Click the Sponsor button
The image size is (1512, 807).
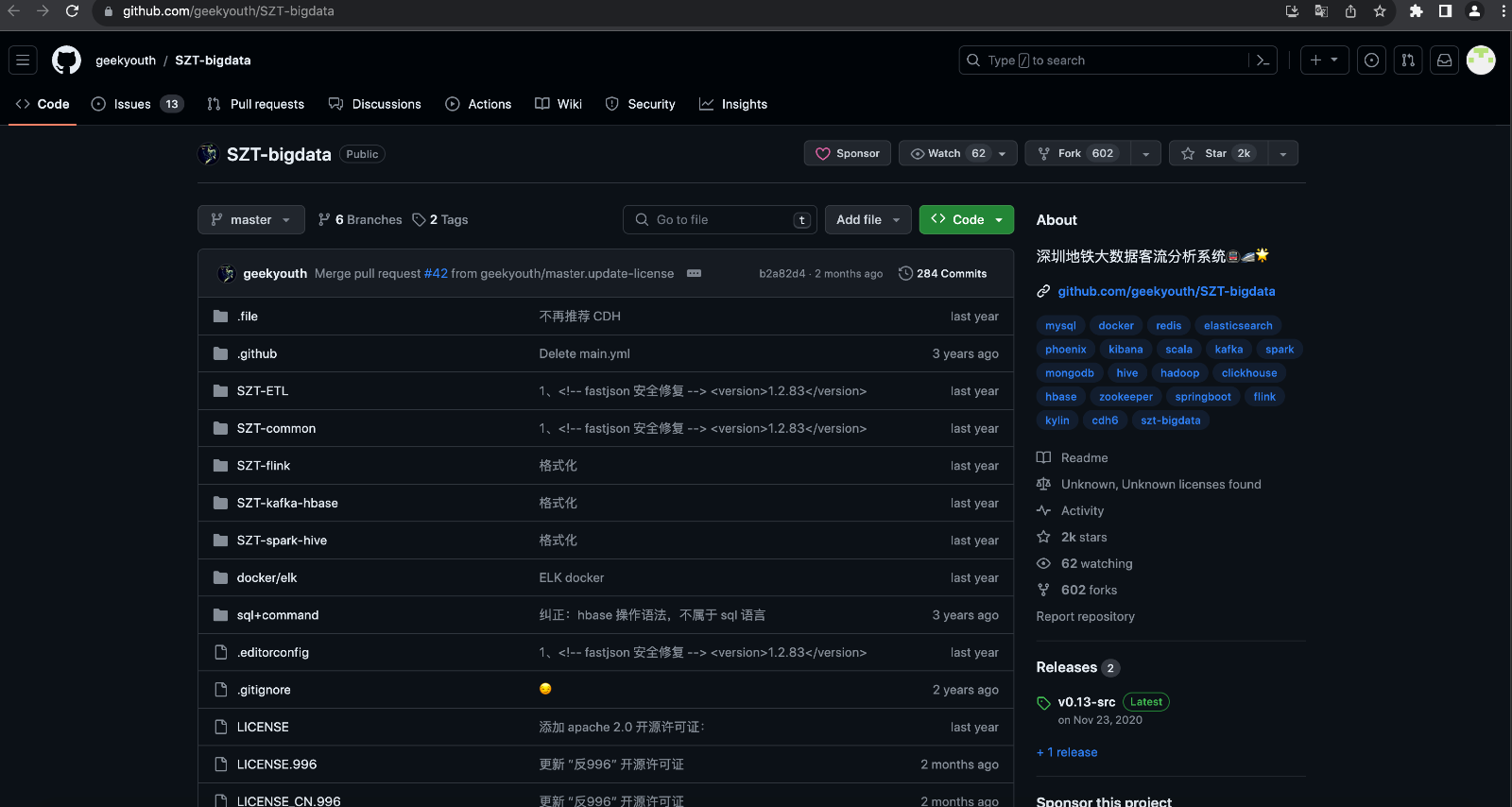[848, 153]
